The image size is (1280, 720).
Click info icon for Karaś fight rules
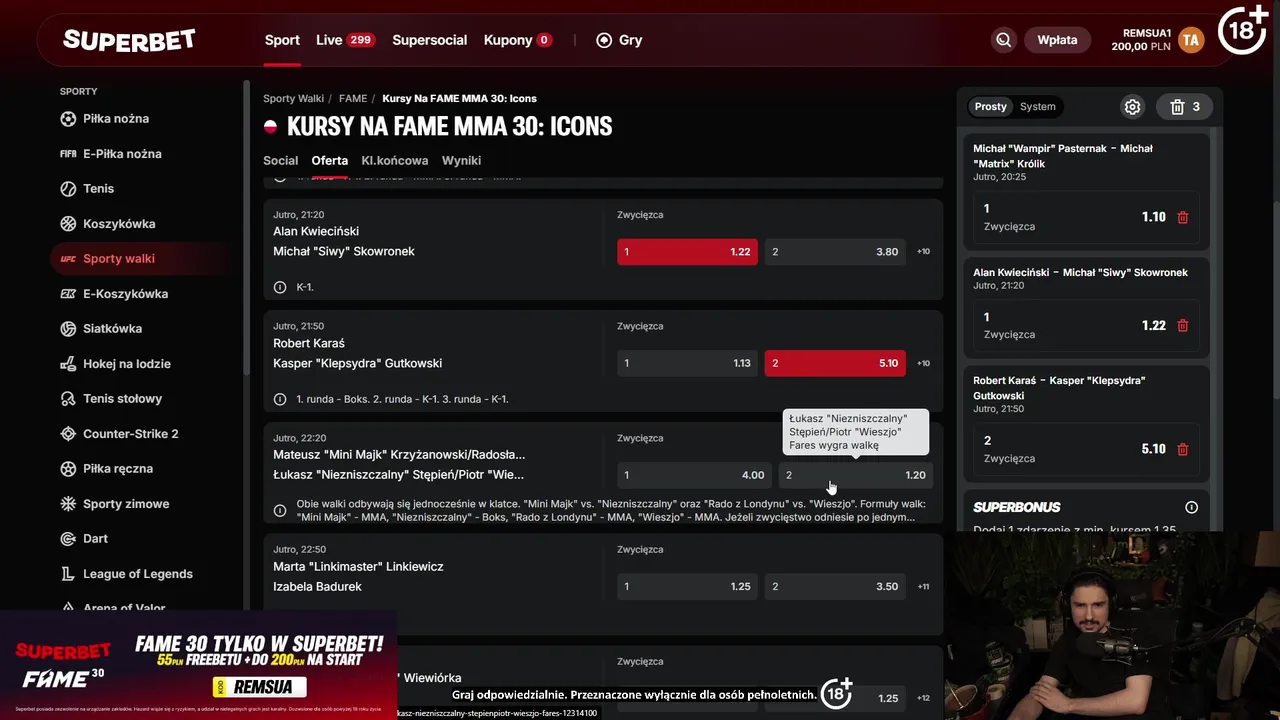point(280,399)
